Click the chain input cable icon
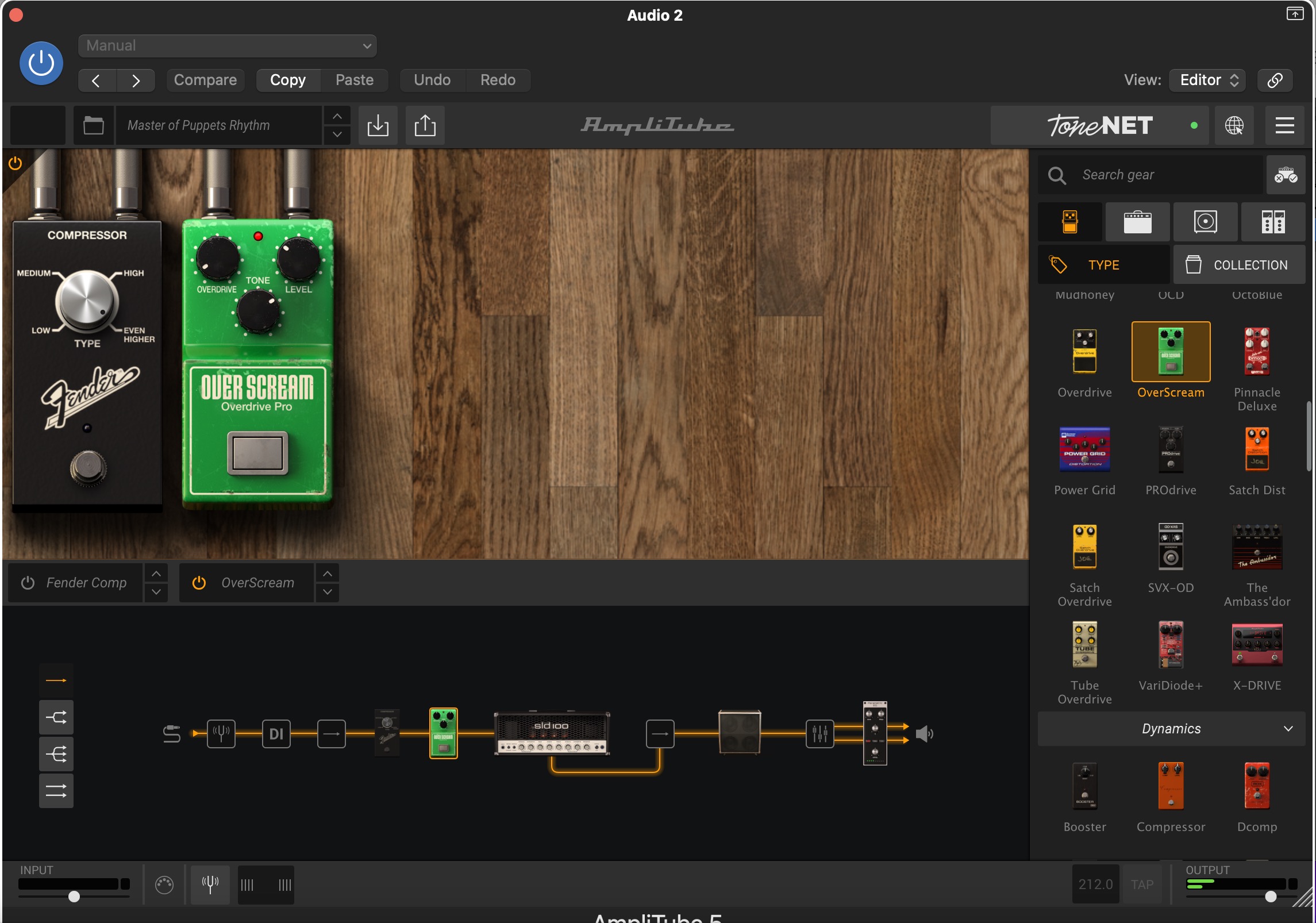 pyautogui.click(x=171, y=734)
